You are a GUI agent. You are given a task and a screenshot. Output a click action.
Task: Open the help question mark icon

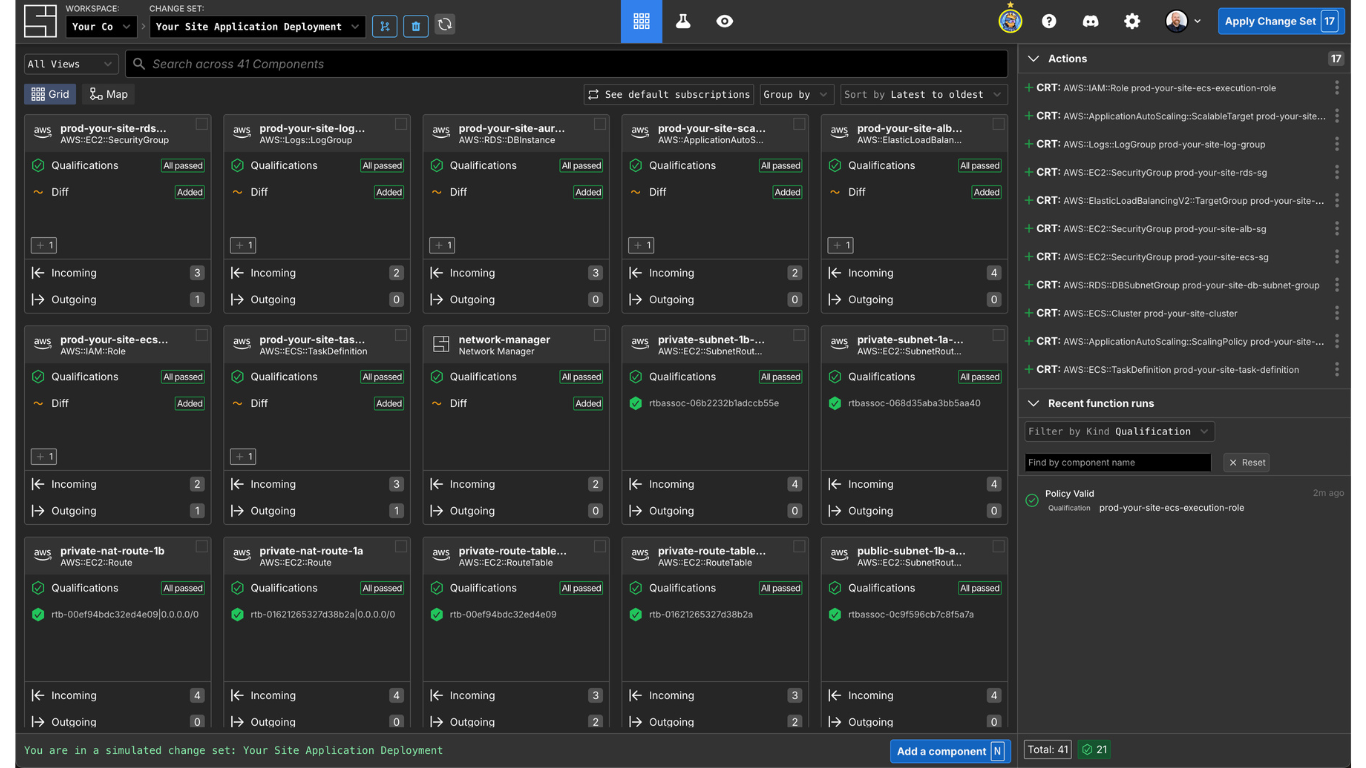coord(1048,20)
